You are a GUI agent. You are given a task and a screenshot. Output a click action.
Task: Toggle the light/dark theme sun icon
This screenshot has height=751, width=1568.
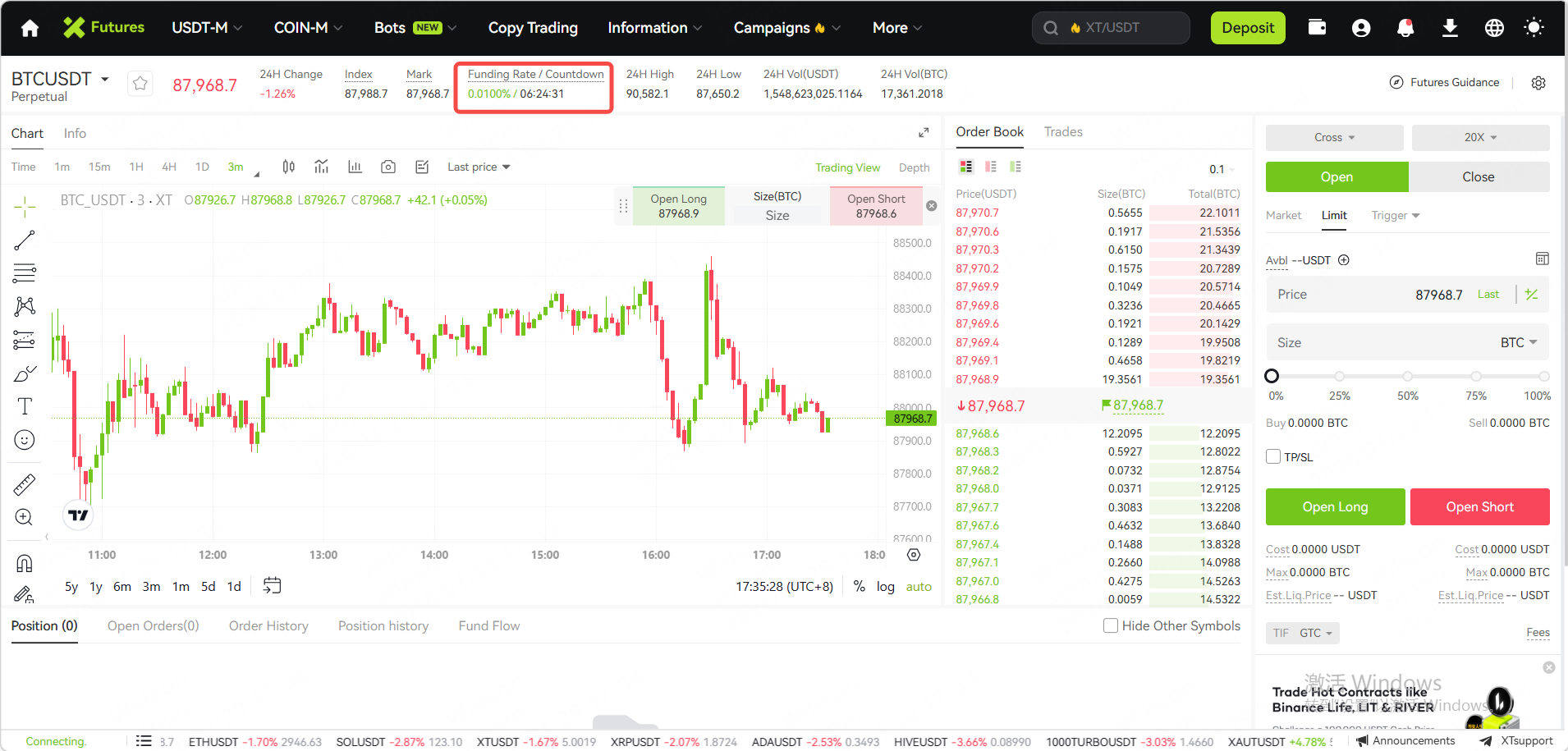coord(1533,28)
